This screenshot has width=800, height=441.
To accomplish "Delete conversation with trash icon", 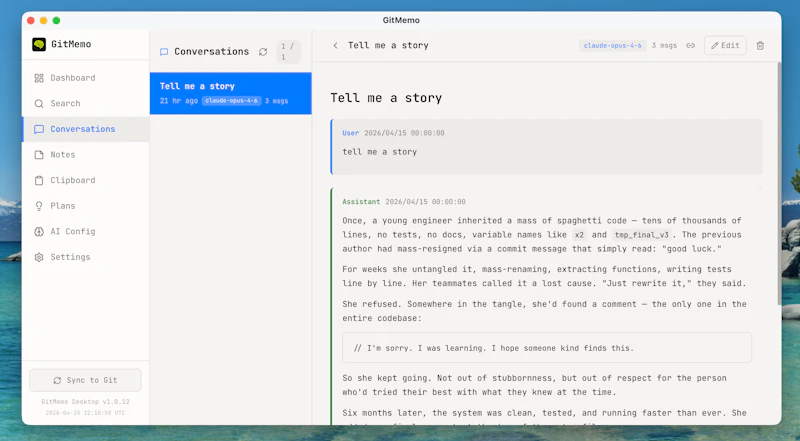I will (x=760, y=45).
